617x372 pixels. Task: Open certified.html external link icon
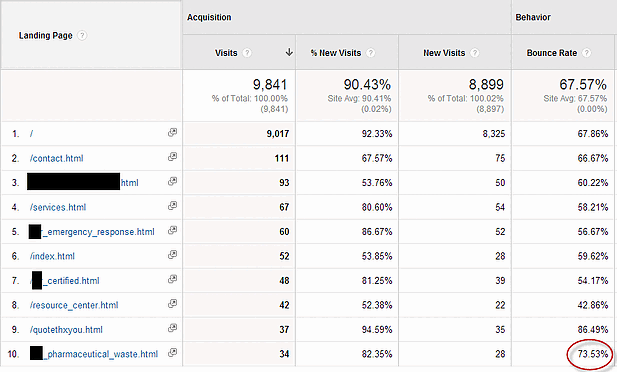click(172, 279)
